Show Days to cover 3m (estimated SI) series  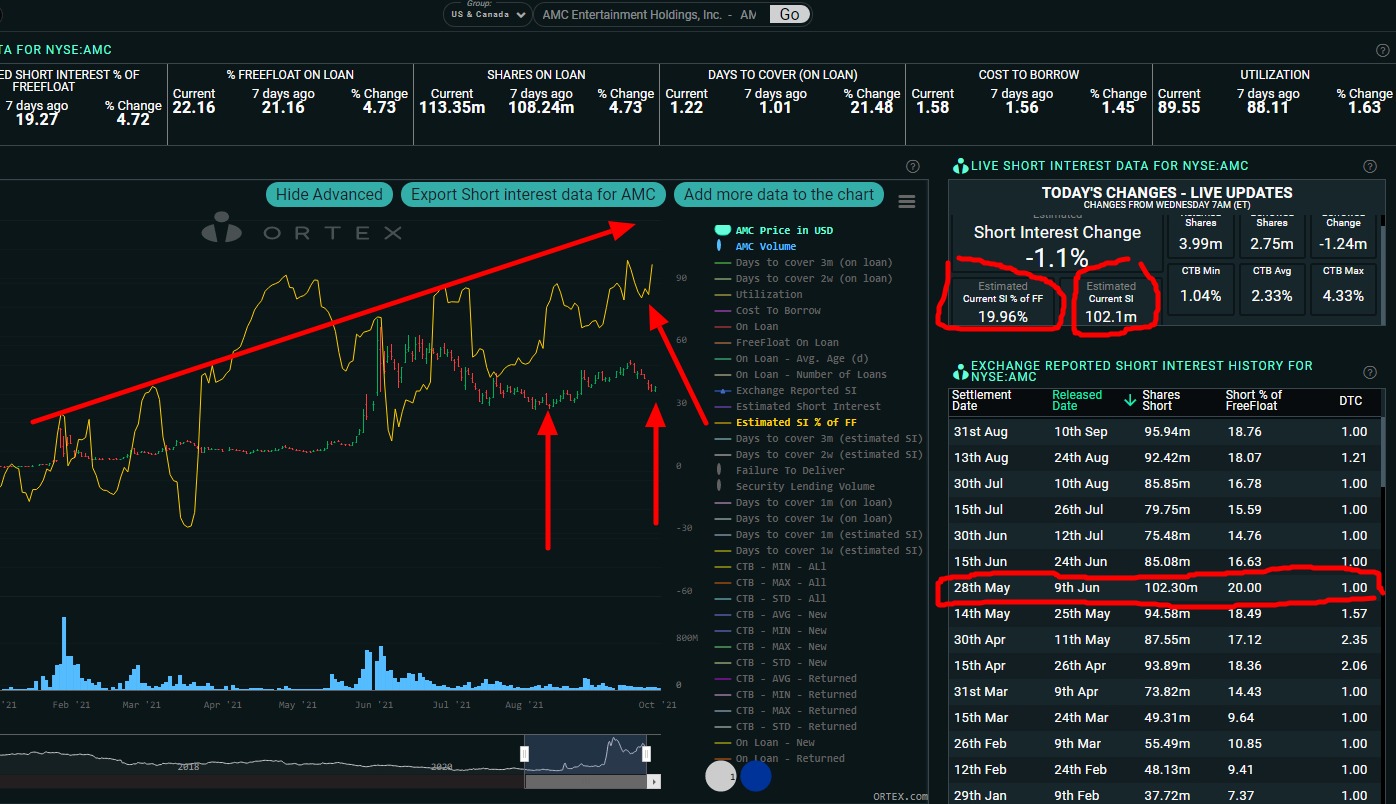tap(819, 438)
